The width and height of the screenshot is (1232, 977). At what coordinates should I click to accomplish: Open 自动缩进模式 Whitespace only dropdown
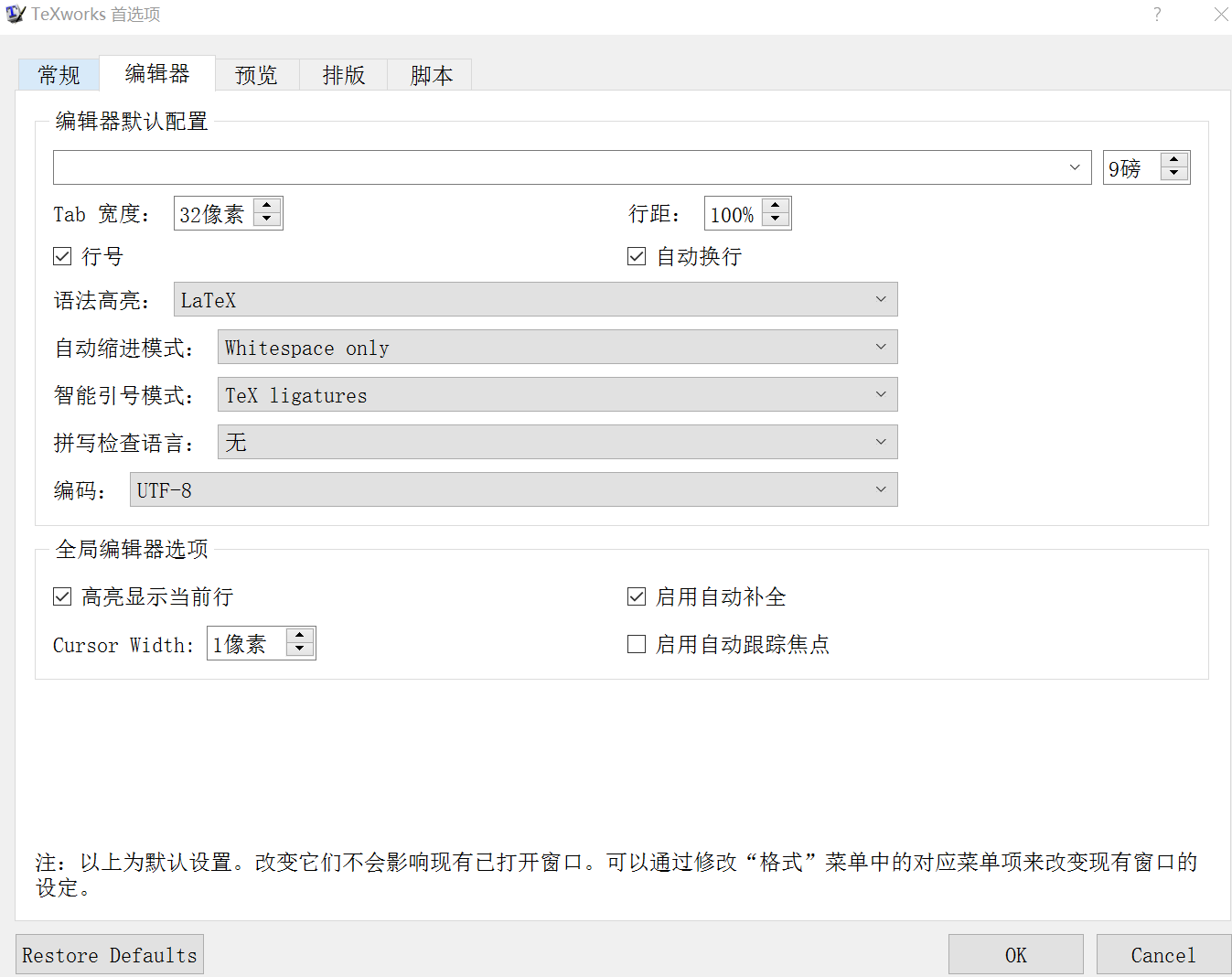coord(558,347)
